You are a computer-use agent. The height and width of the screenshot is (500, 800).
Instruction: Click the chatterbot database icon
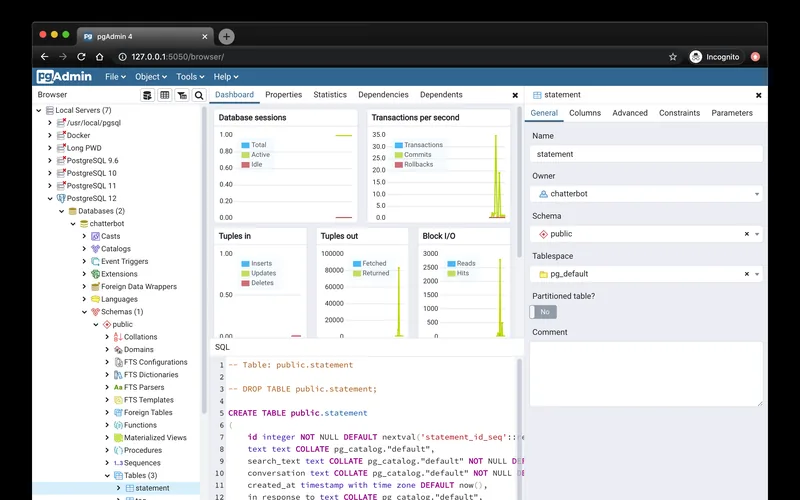(84, 223)
